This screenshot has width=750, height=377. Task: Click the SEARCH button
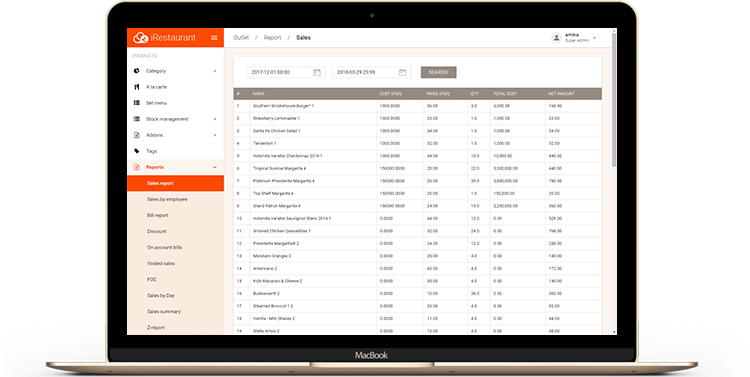pyautogui.click(x=439, y=72)
